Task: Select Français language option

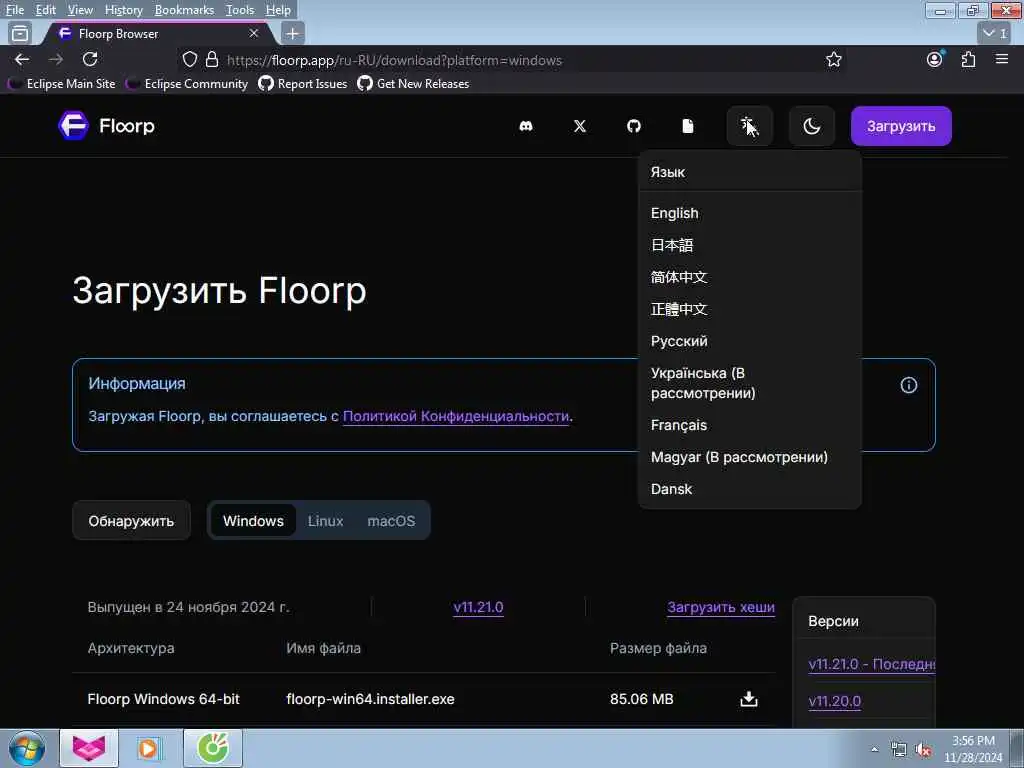Action: [679, 425]
